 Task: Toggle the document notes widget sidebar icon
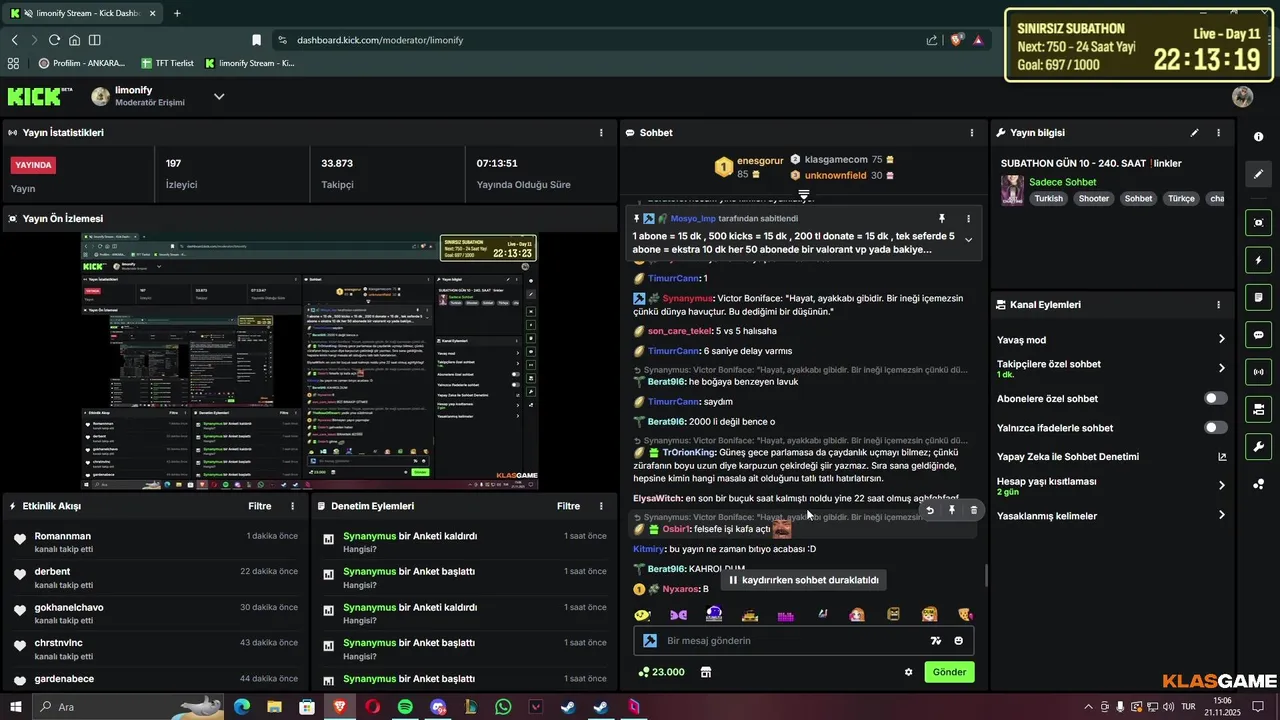(x=1258, y=297)
